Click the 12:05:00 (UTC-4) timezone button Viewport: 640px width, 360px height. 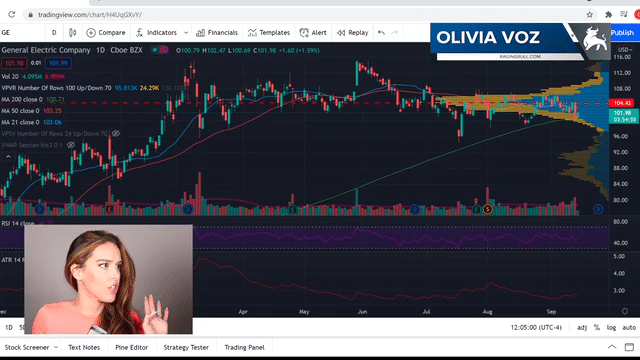point(536,327)
